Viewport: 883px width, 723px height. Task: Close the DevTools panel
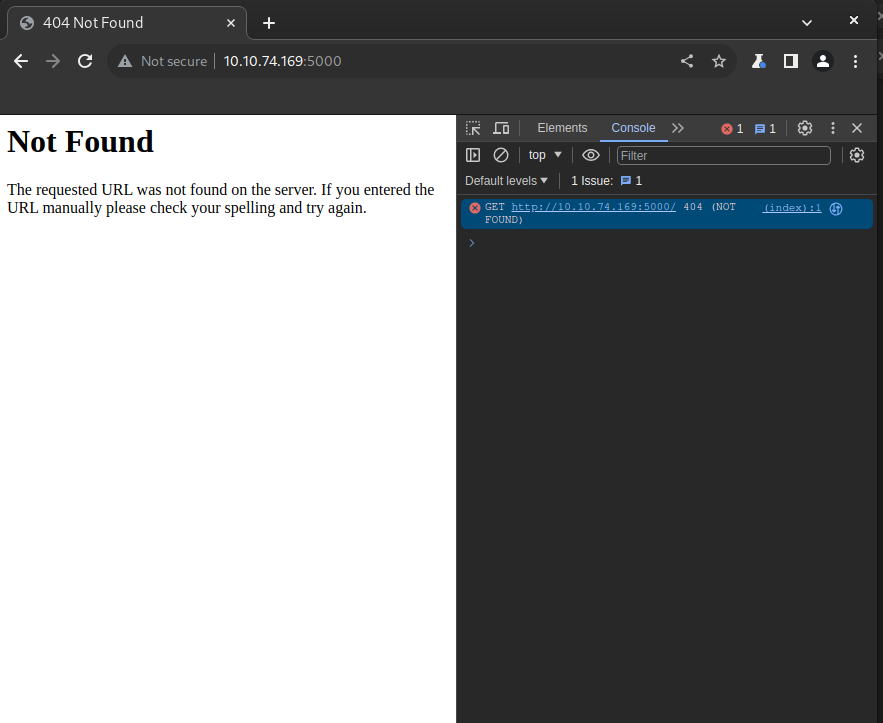857,128
